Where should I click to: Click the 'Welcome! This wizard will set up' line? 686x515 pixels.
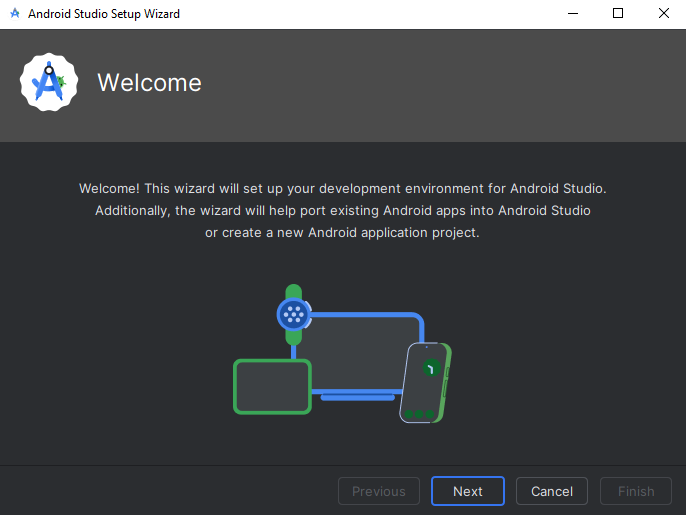tap(343, 189)
